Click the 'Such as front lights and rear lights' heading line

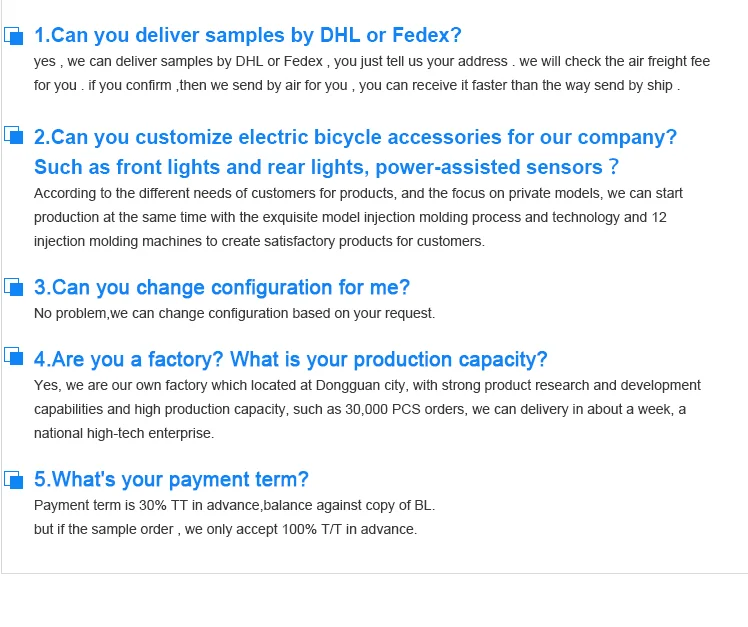click(326, 167)
